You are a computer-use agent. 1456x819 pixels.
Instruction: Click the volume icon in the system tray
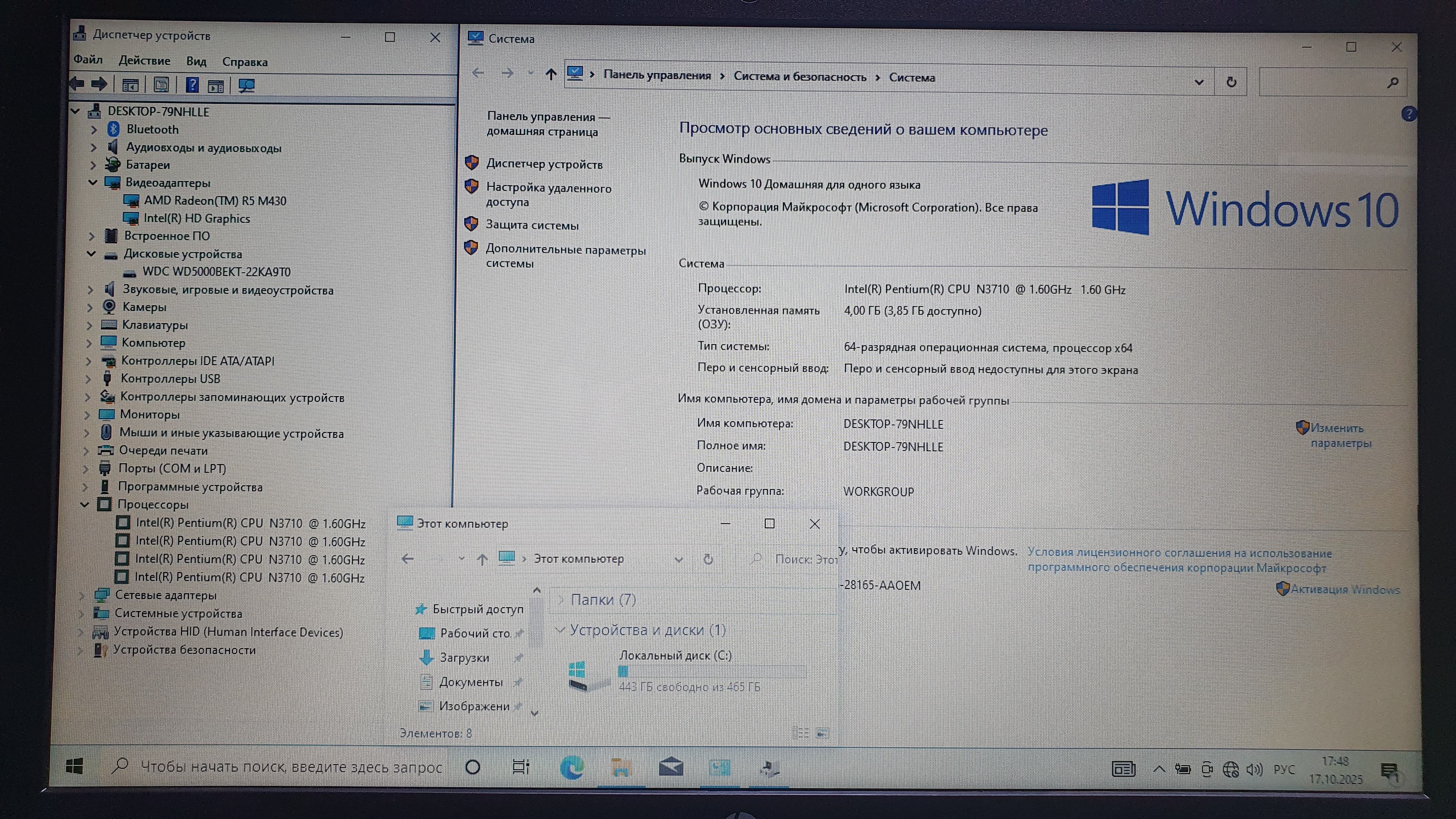pos(1254,769)
